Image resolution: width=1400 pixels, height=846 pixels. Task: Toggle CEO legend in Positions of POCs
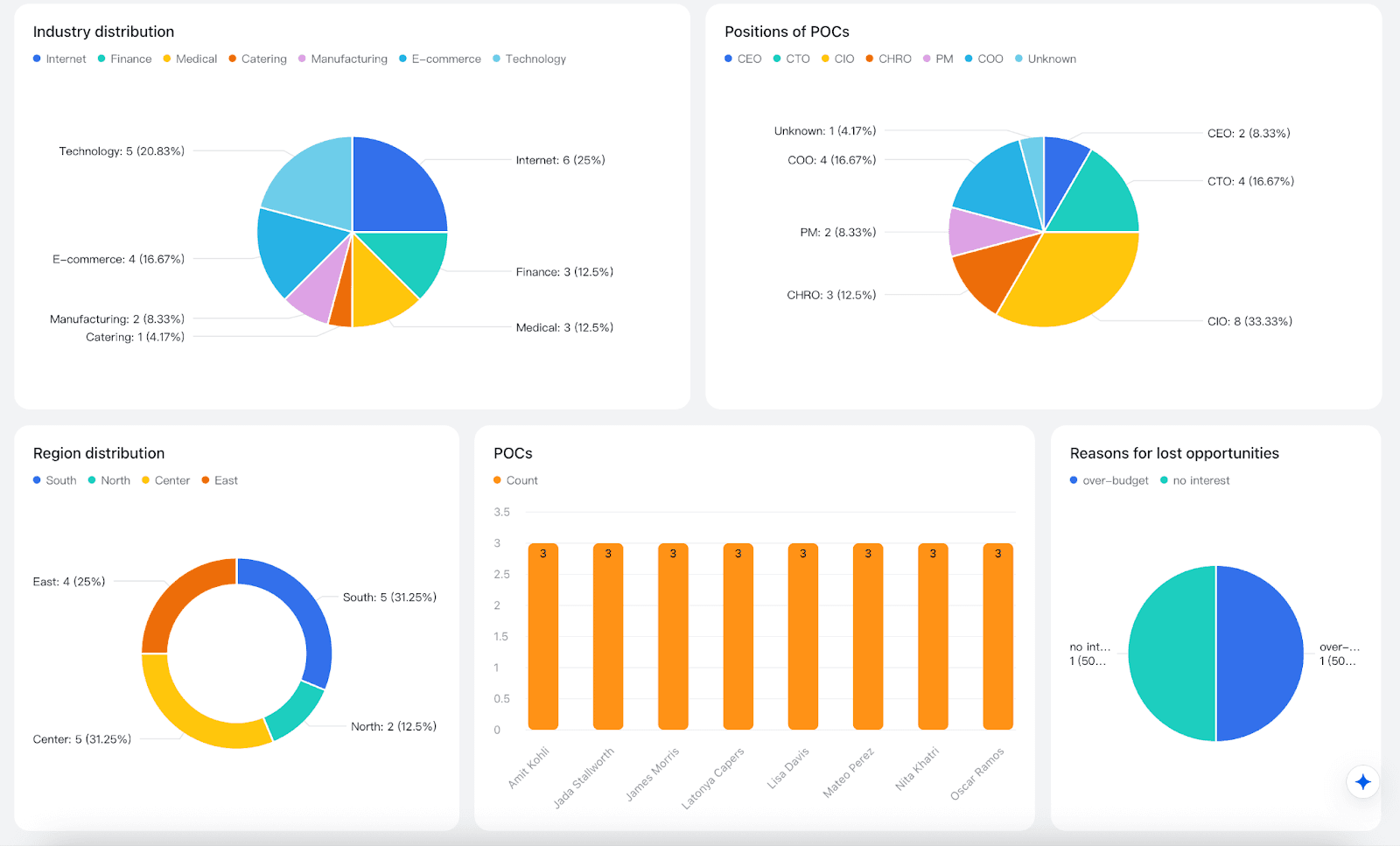click(x=743, y=59)
